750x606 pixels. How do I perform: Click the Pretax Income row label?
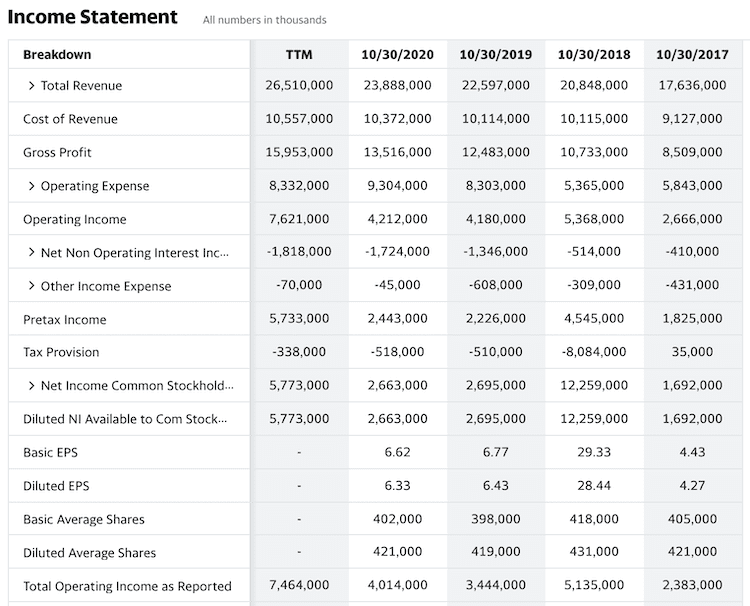pyautogui.click(x=65, y=320)
